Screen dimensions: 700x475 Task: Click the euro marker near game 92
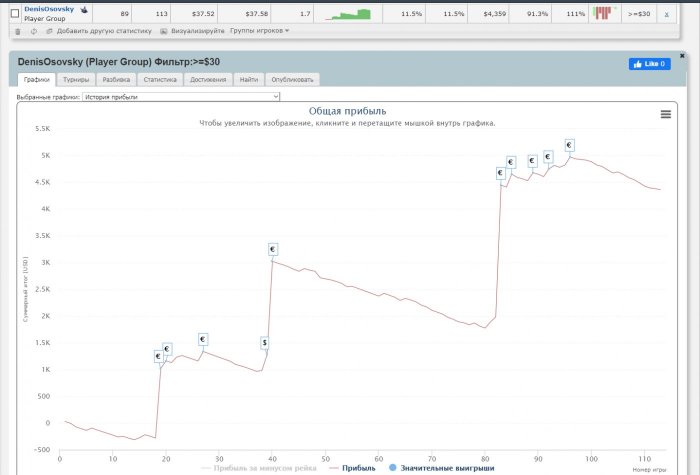[548, 157]
